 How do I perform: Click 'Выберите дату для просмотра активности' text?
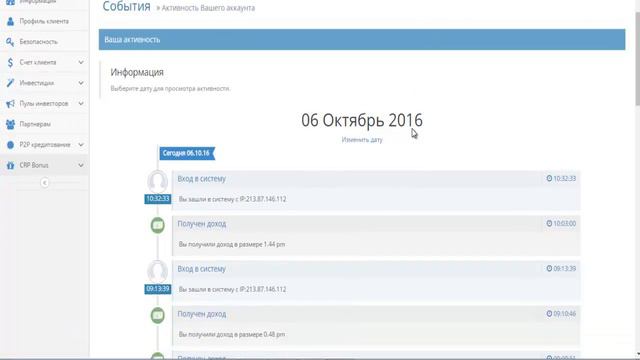point(171,89)
